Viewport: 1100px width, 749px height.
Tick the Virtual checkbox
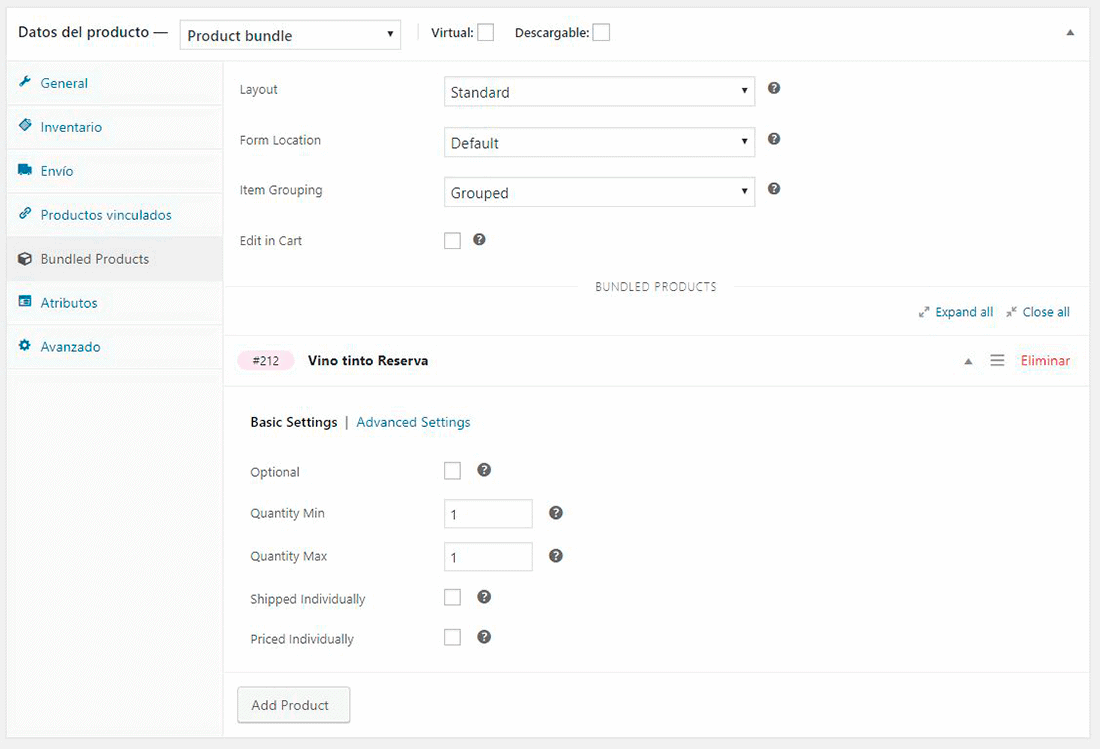(x=485, y=32)
